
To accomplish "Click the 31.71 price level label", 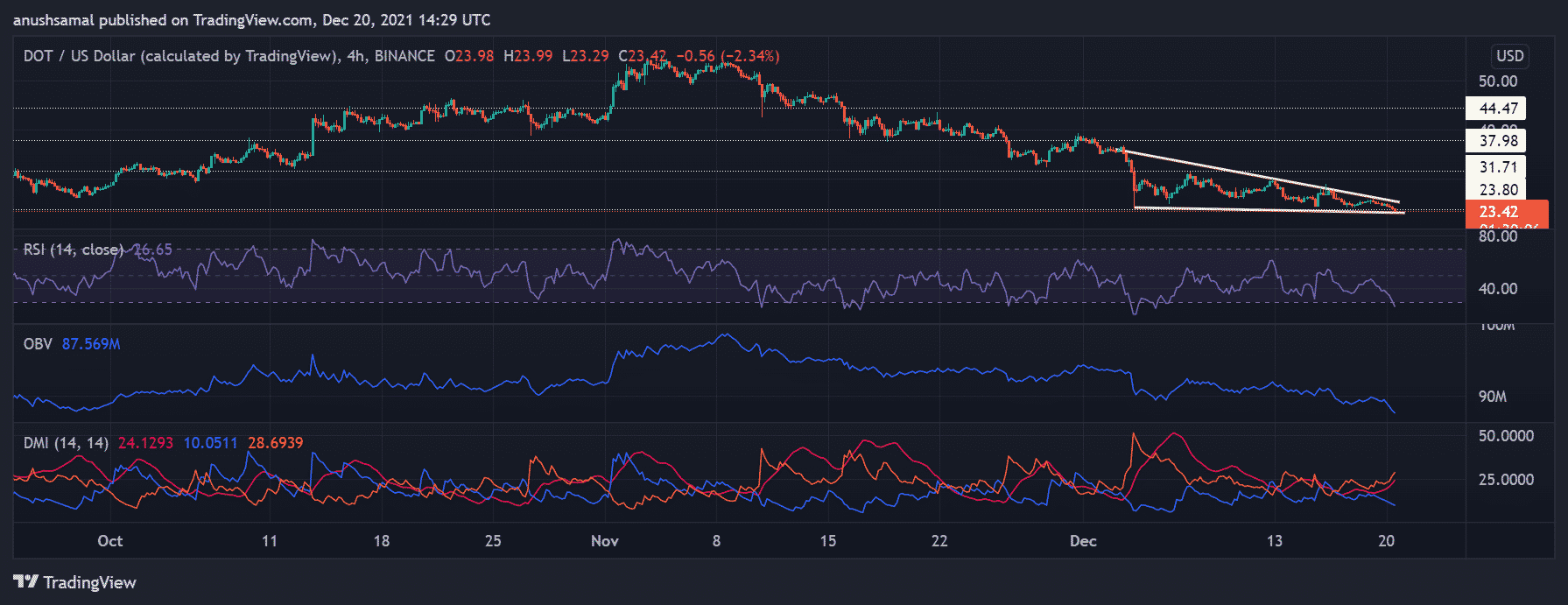I will coord(1497,167).
